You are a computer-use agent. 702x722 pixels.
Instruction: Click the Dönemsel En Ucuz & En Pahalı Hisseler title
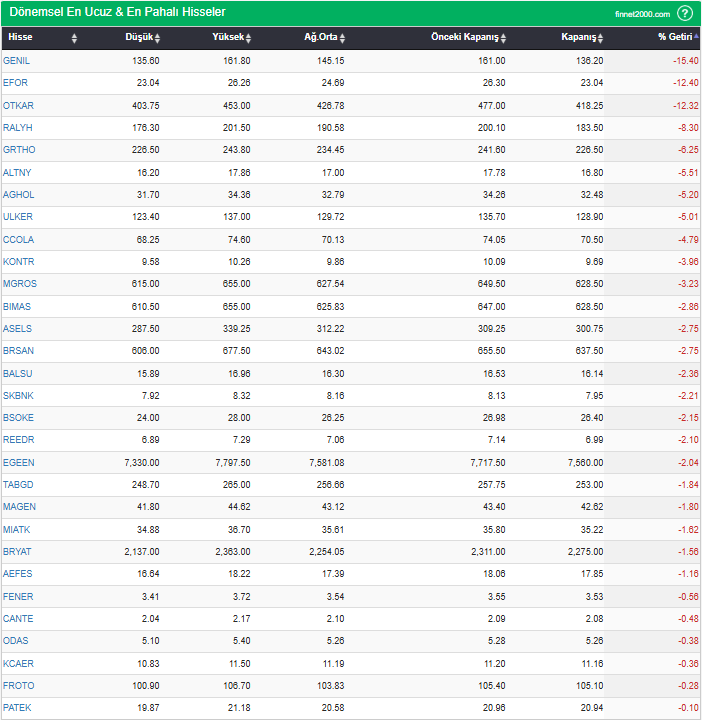click(x=117, y=12)
